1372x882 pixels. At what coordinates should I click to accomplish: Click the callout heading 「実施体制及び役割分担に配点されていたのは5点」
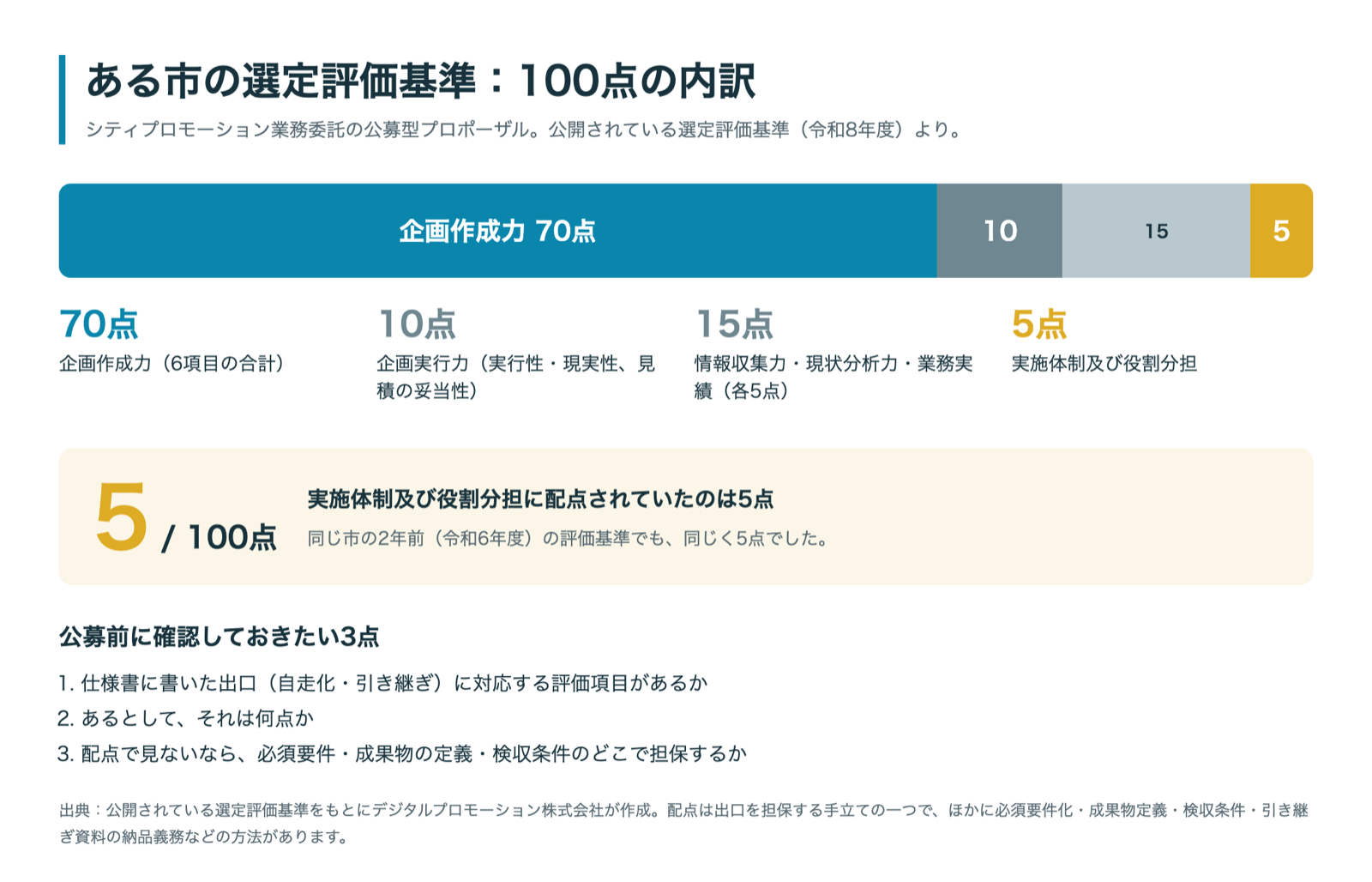click(540, 499)
